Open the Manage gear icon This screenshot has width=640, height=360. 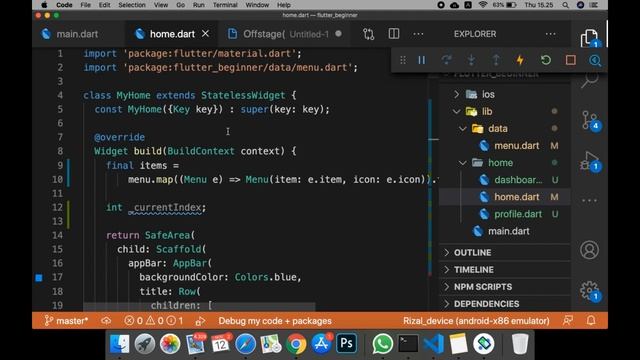click(589, 291)
